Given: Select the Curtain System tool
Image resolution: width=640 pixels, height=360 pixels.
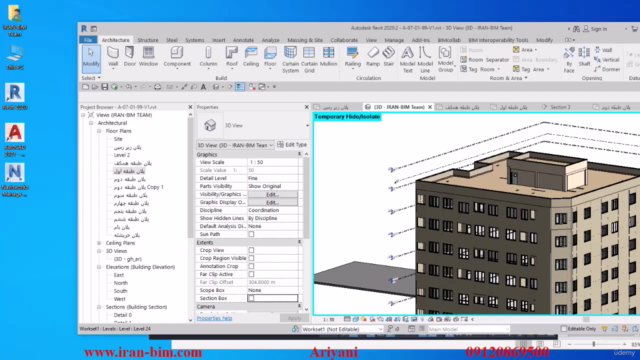Looking at the screenshot, I should [x=290, y=60].
